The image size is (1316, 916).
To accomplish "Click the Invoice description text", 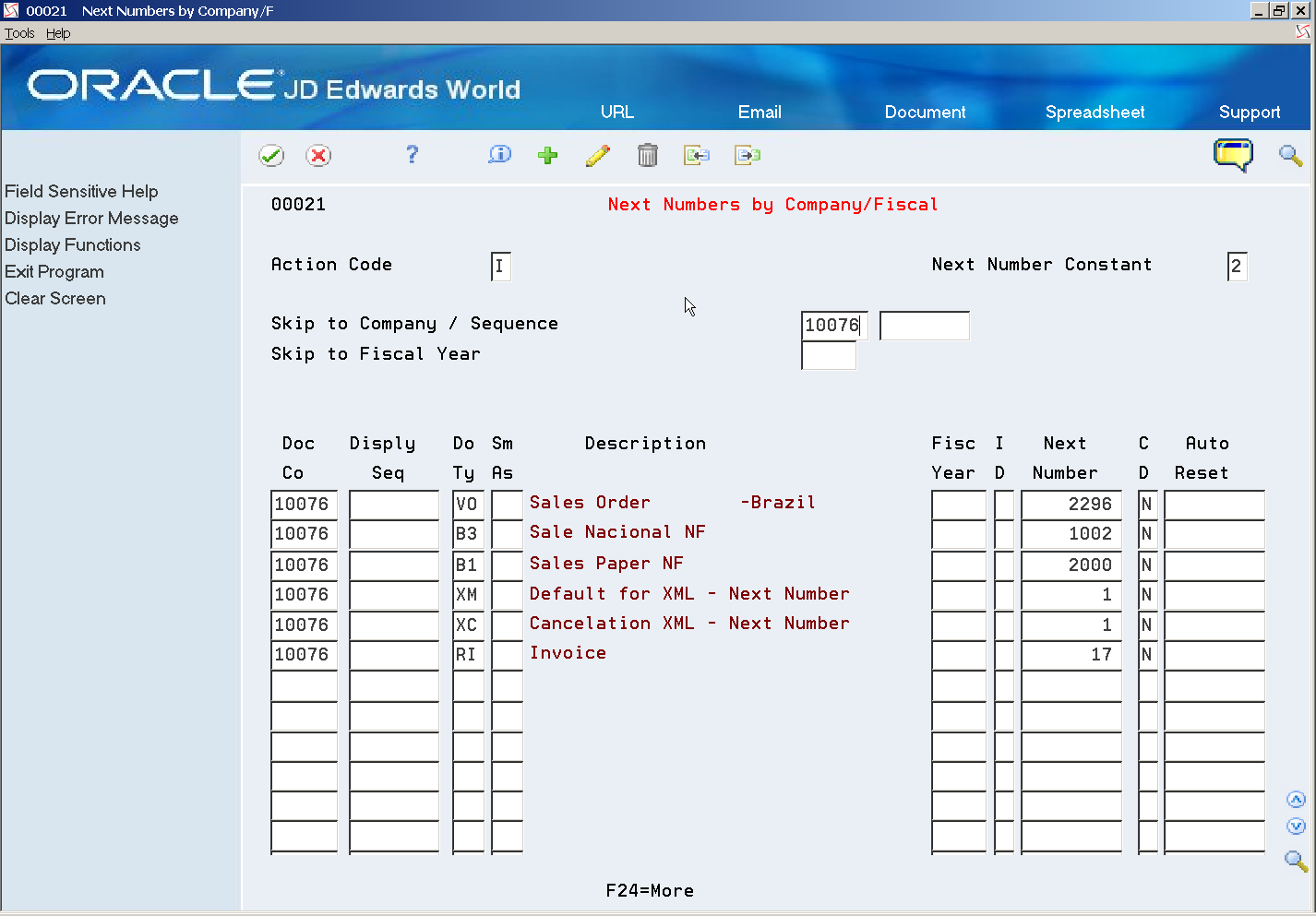I will (568, 653).
